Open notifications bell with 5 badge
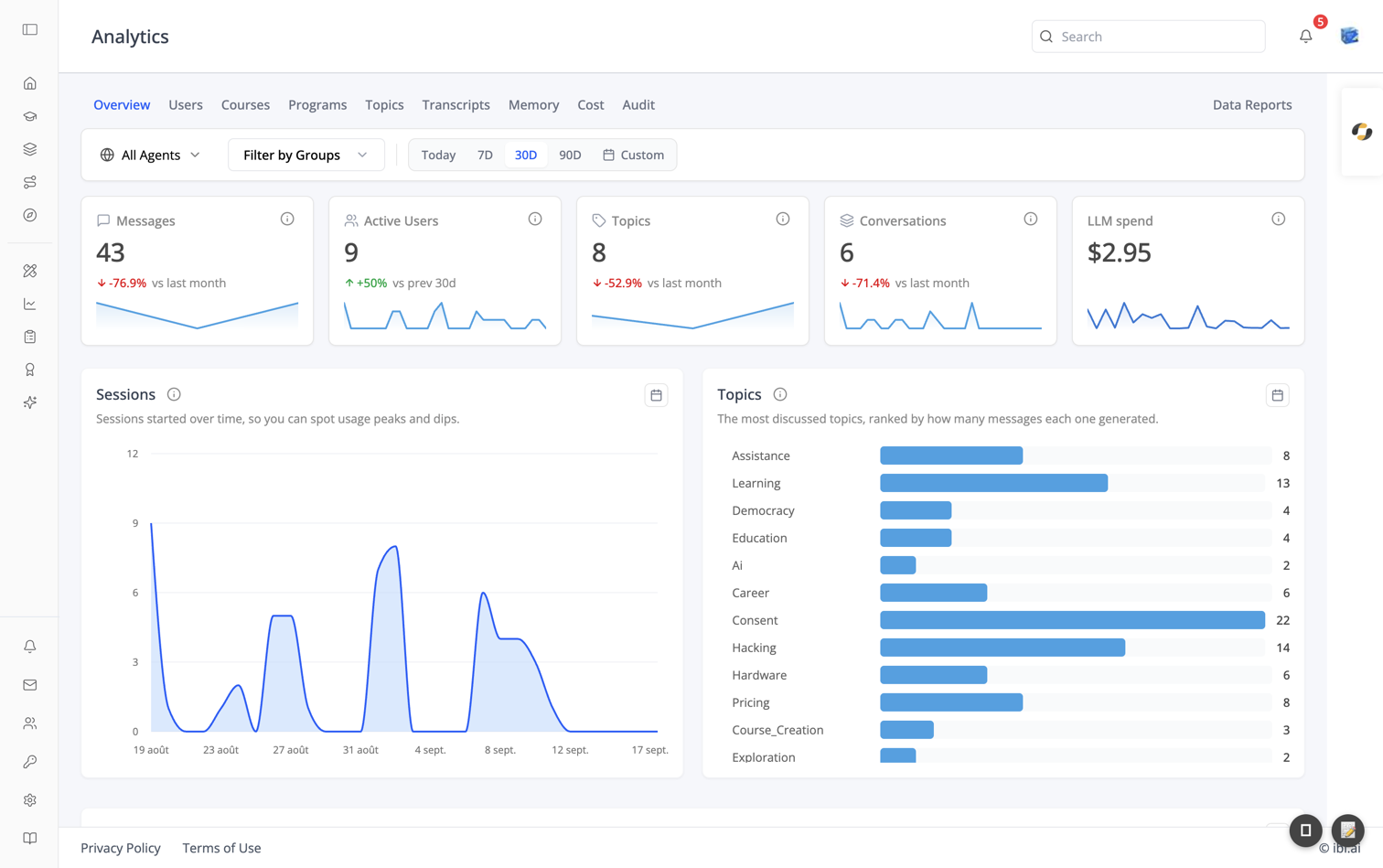The width and height of the screenshot is (1383, 868). tap(1306, 36)
